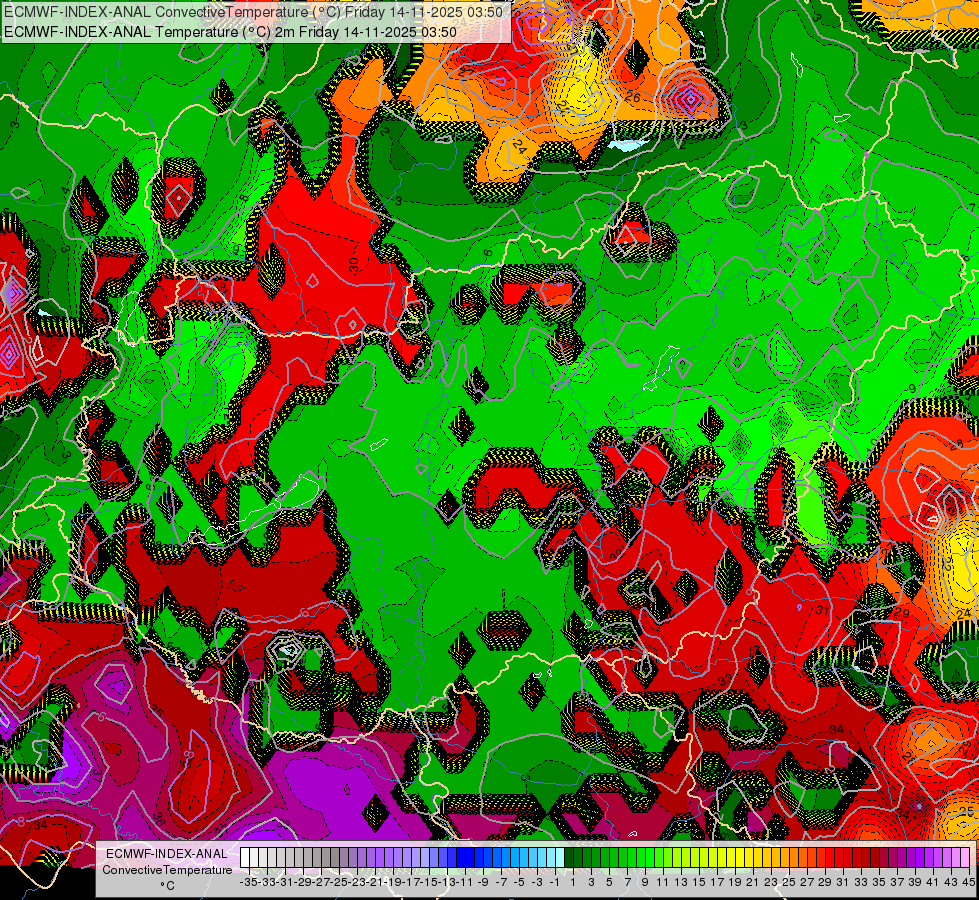The width and height of the screenshot is (979, 900).
Task: Select the pale cyan swatch above -1 in legend
Action: pyautogui.click(x=559, y=857)
